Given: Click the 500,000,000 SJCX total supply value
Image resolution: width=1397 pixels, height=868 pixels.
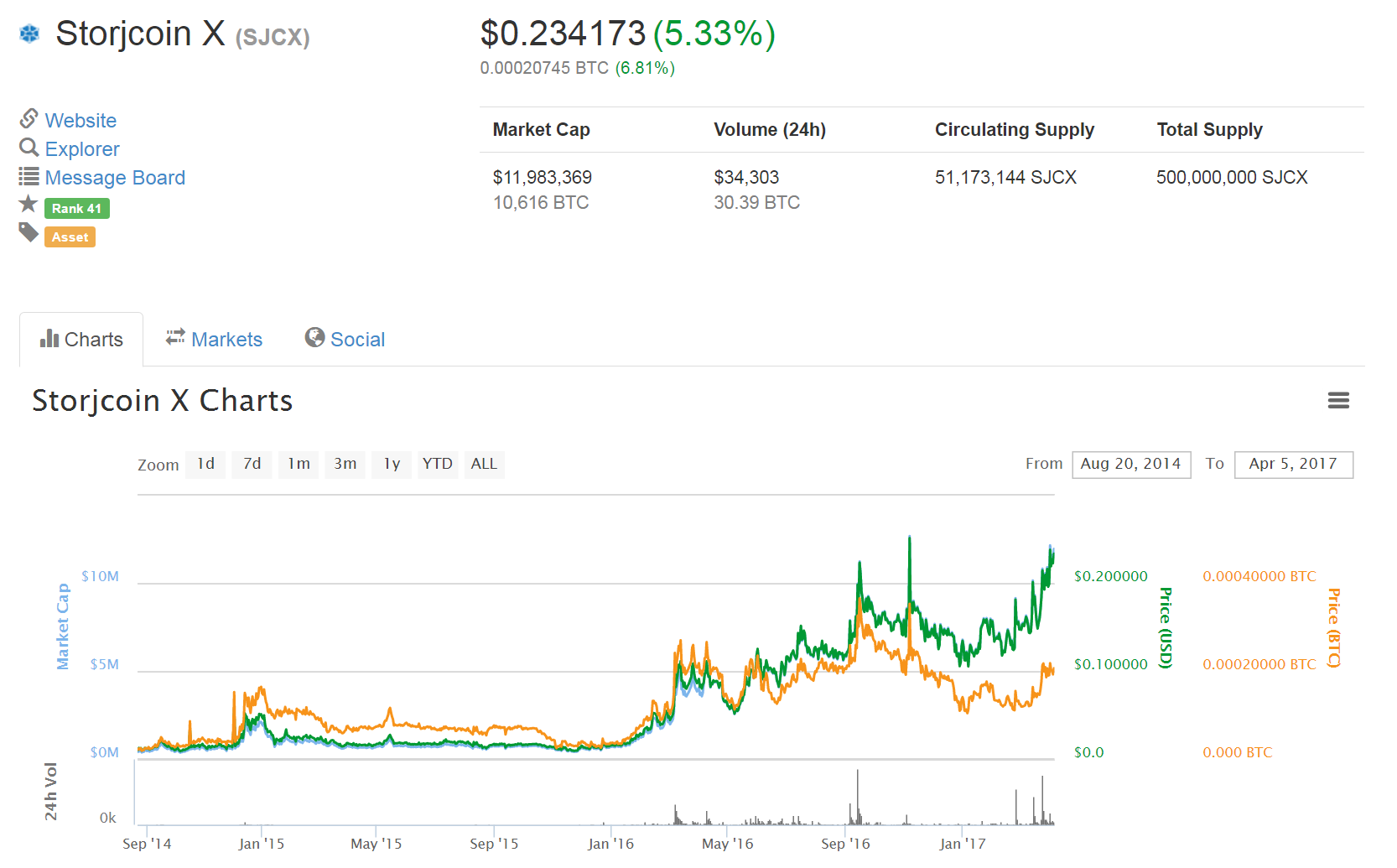Looking at the screenshot, I should (1232, 178).
